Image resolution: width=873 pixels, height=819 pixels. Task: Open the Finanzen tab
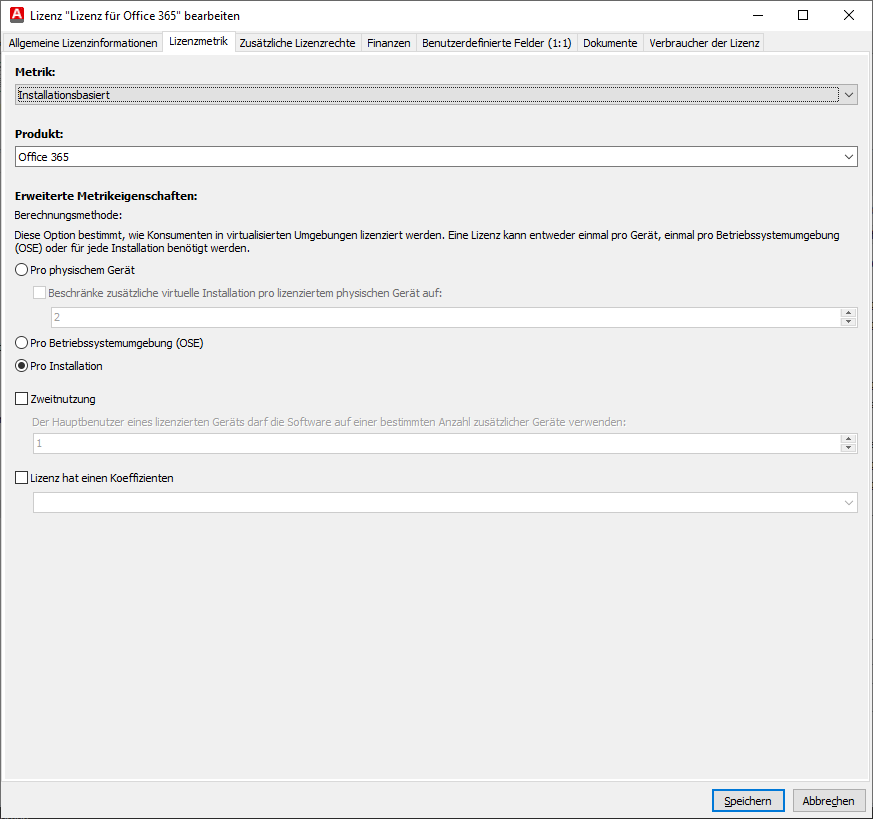coord(388,43)
